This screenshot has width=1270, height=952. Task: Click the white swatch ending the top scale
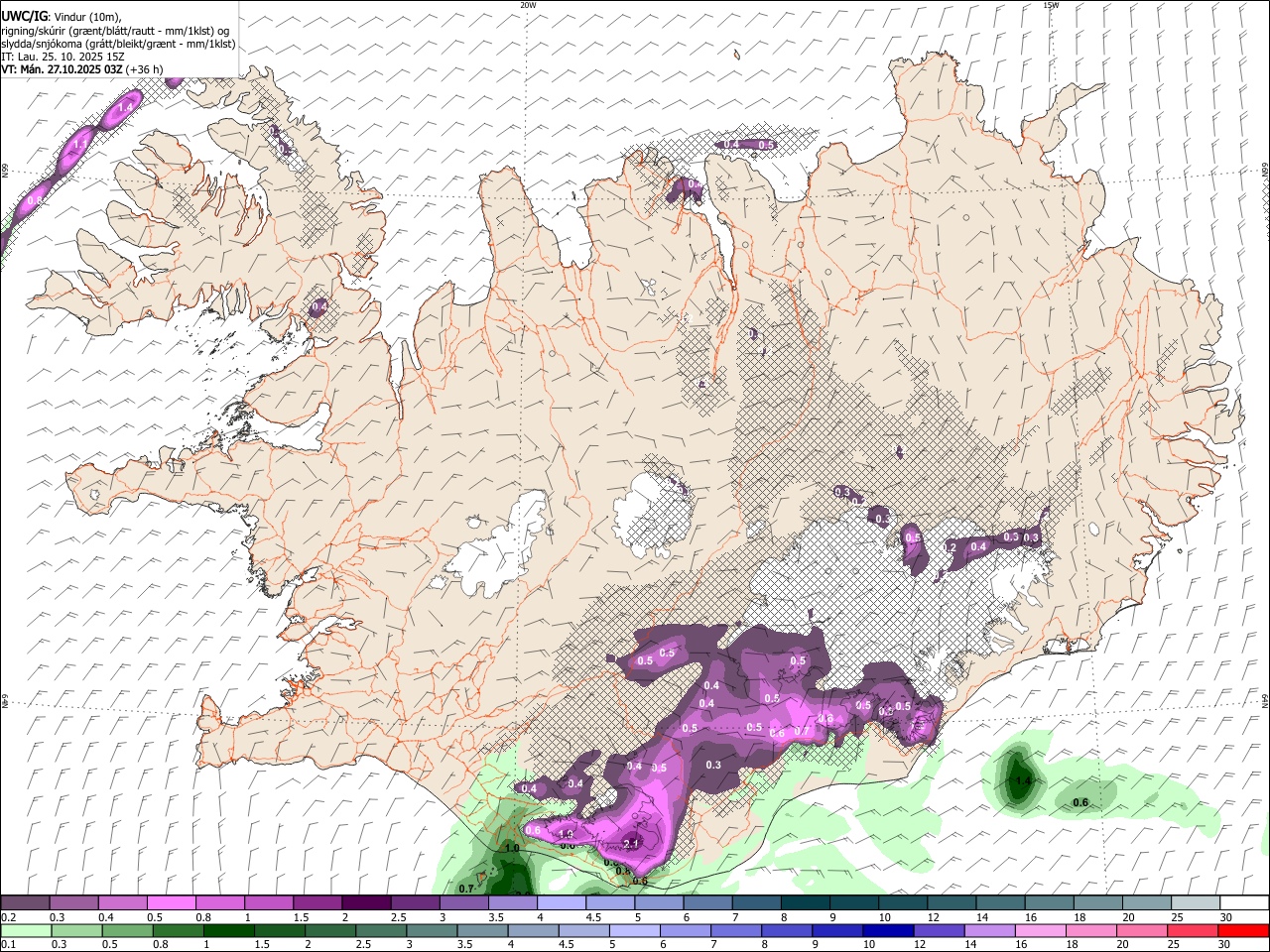(x=1243, y=903)
